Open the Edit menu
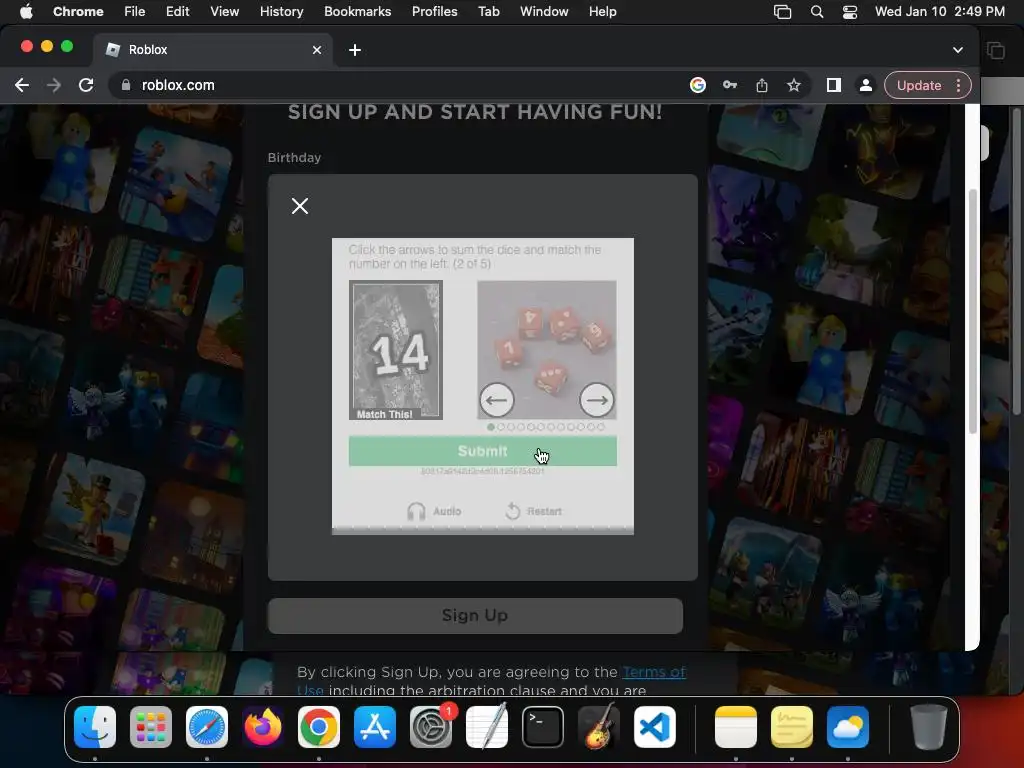This screenshot has width=1024, height=768. [x=177, y=12]
